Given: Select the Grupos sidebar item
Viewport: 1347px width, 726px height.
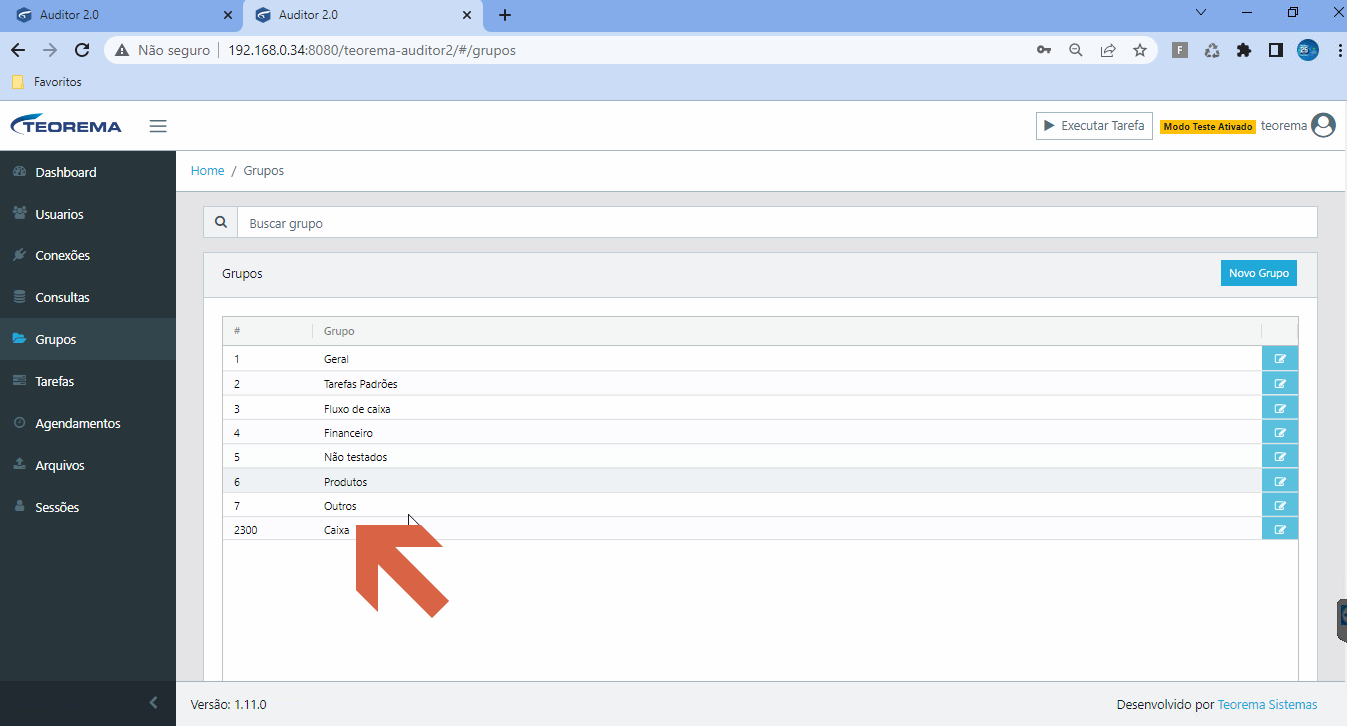Looking at the screenshot, I should pos(87,339).
